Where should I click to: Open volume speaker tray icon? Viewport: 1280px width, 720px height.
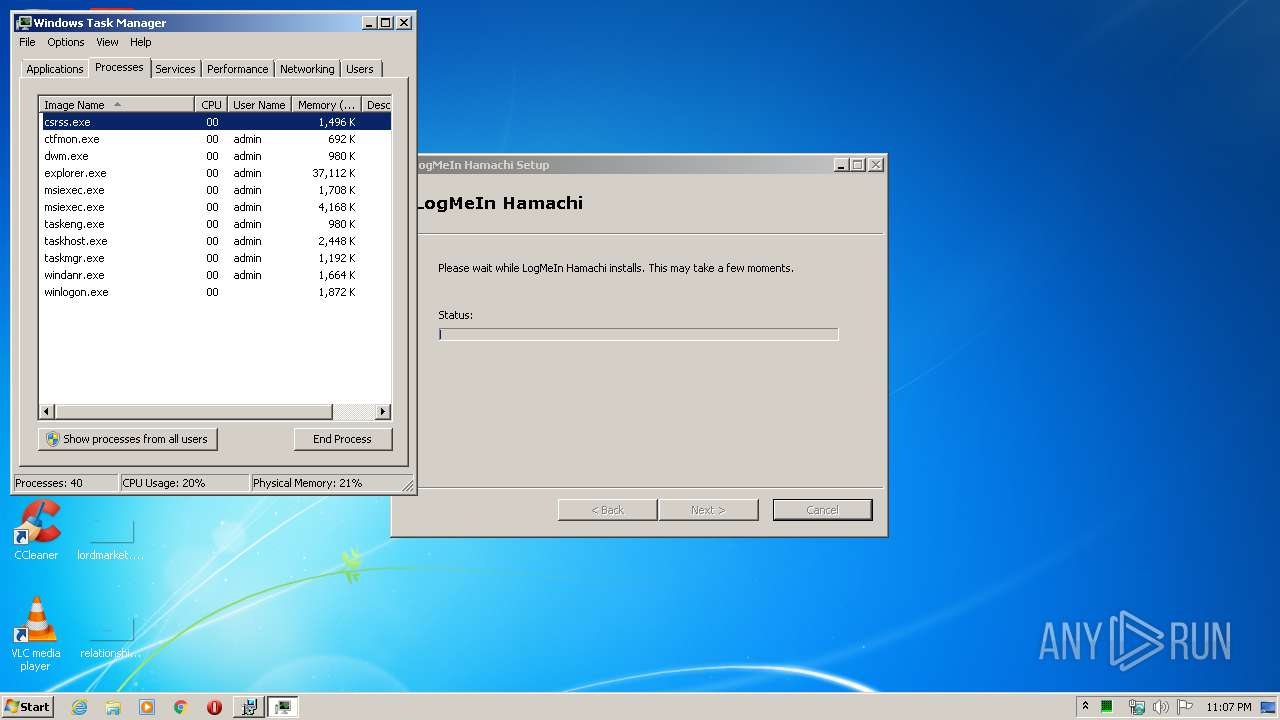point(1160,707)
